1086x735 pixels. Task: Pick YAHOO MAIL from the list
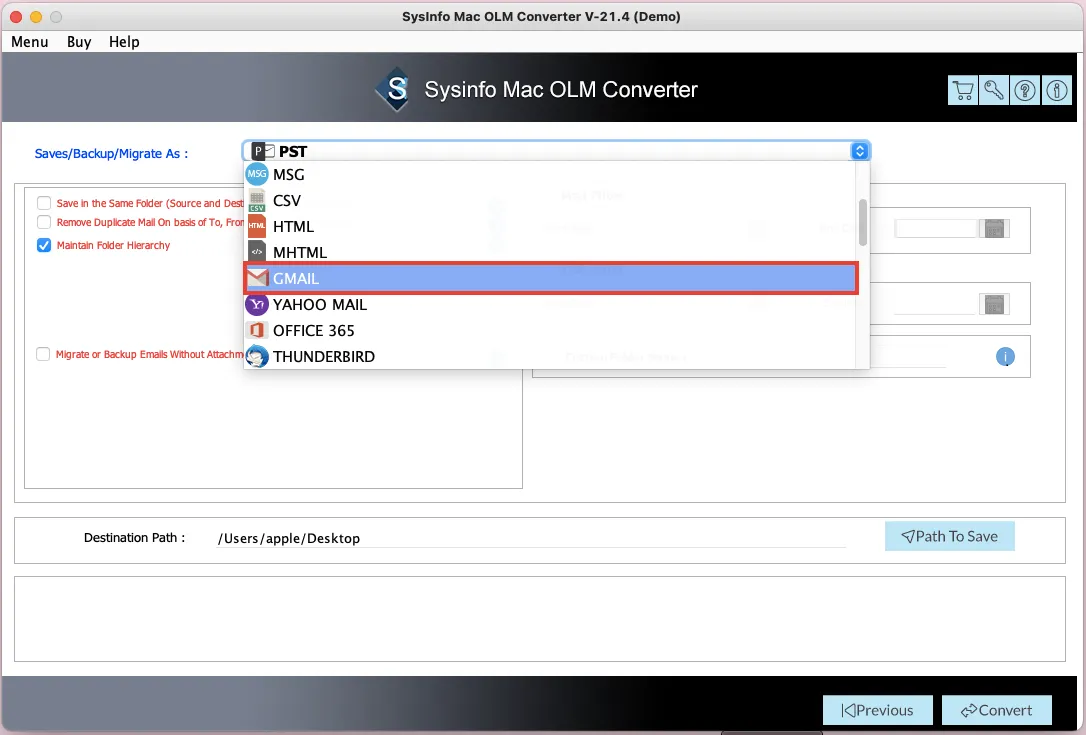tap(551, 304)
